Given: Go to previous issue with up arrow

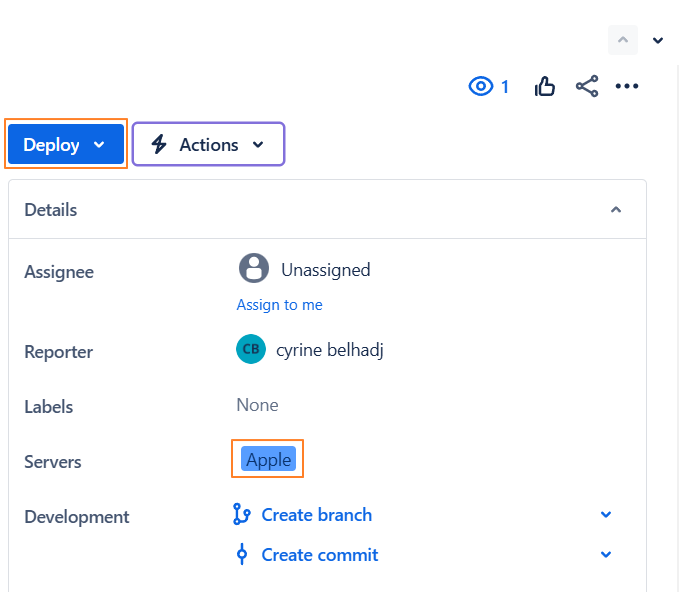Looking at the screenshot, I should pos(622,40).
